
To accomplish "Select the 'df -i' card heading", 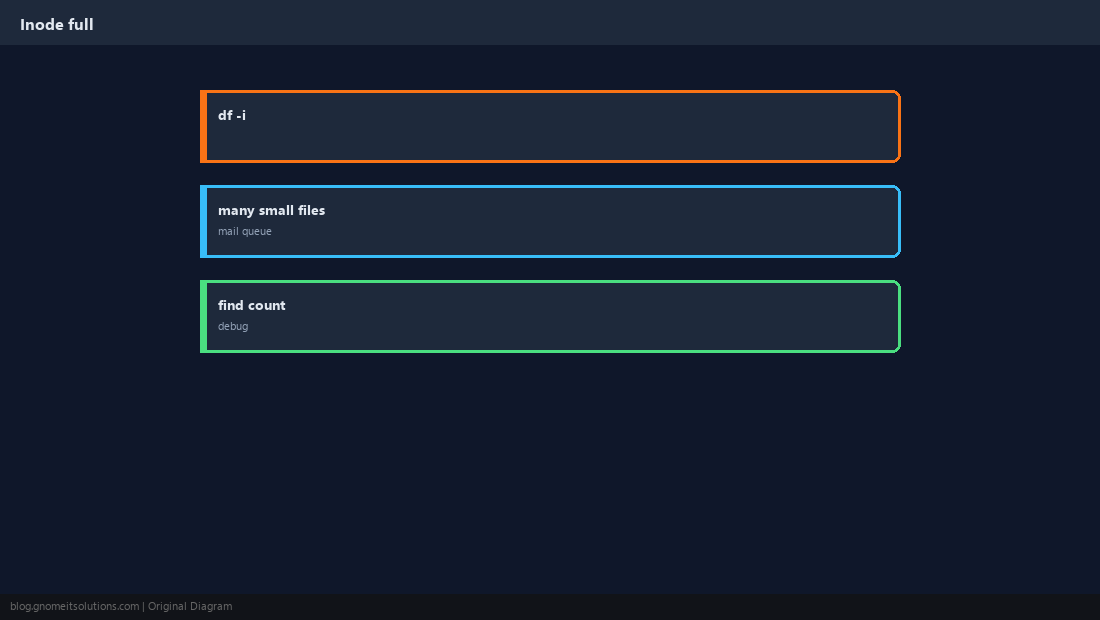I will coord(232,115).
